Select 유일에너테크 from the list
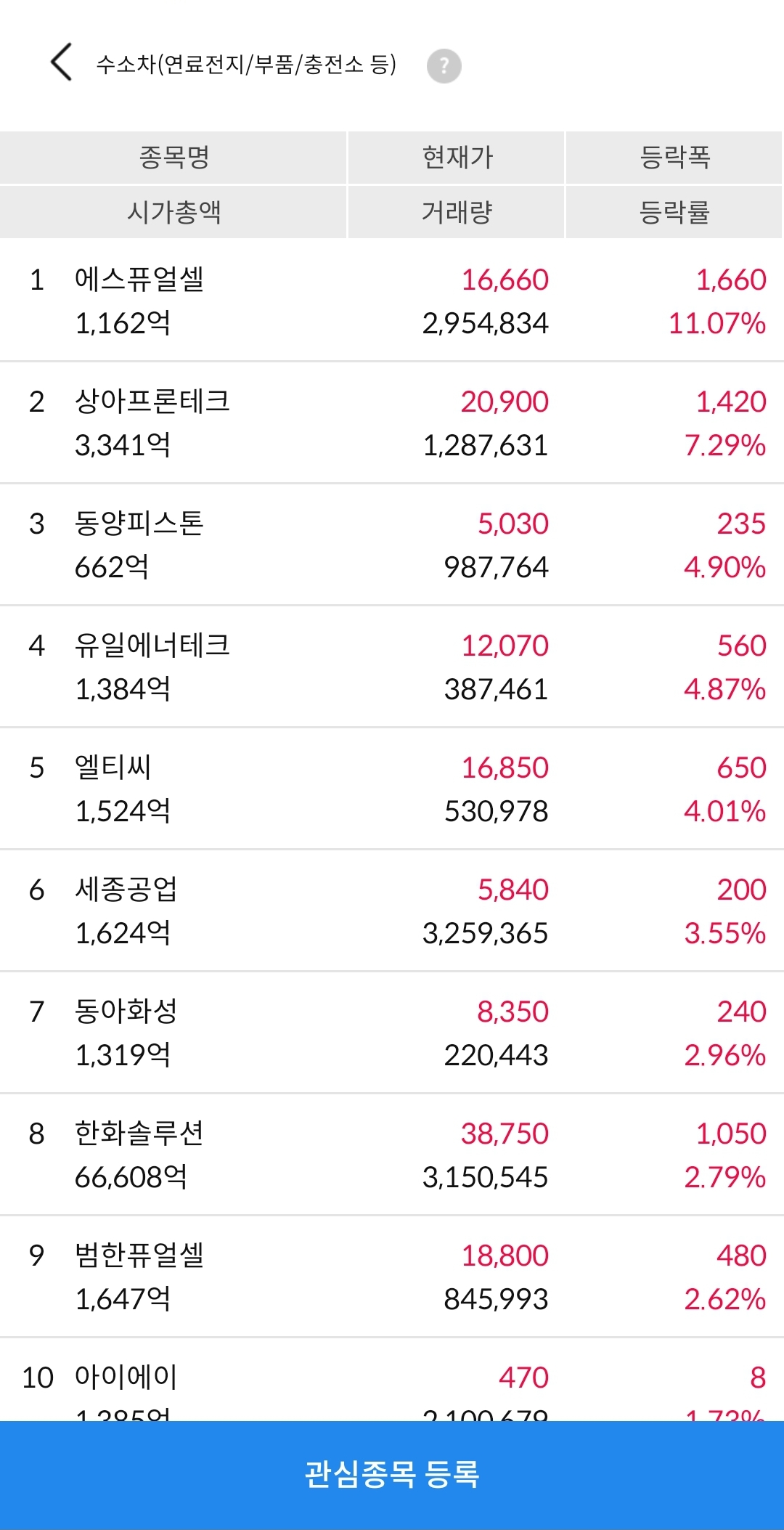Image resolution: width=784 pixels, height=1530 pixels. 392,667
